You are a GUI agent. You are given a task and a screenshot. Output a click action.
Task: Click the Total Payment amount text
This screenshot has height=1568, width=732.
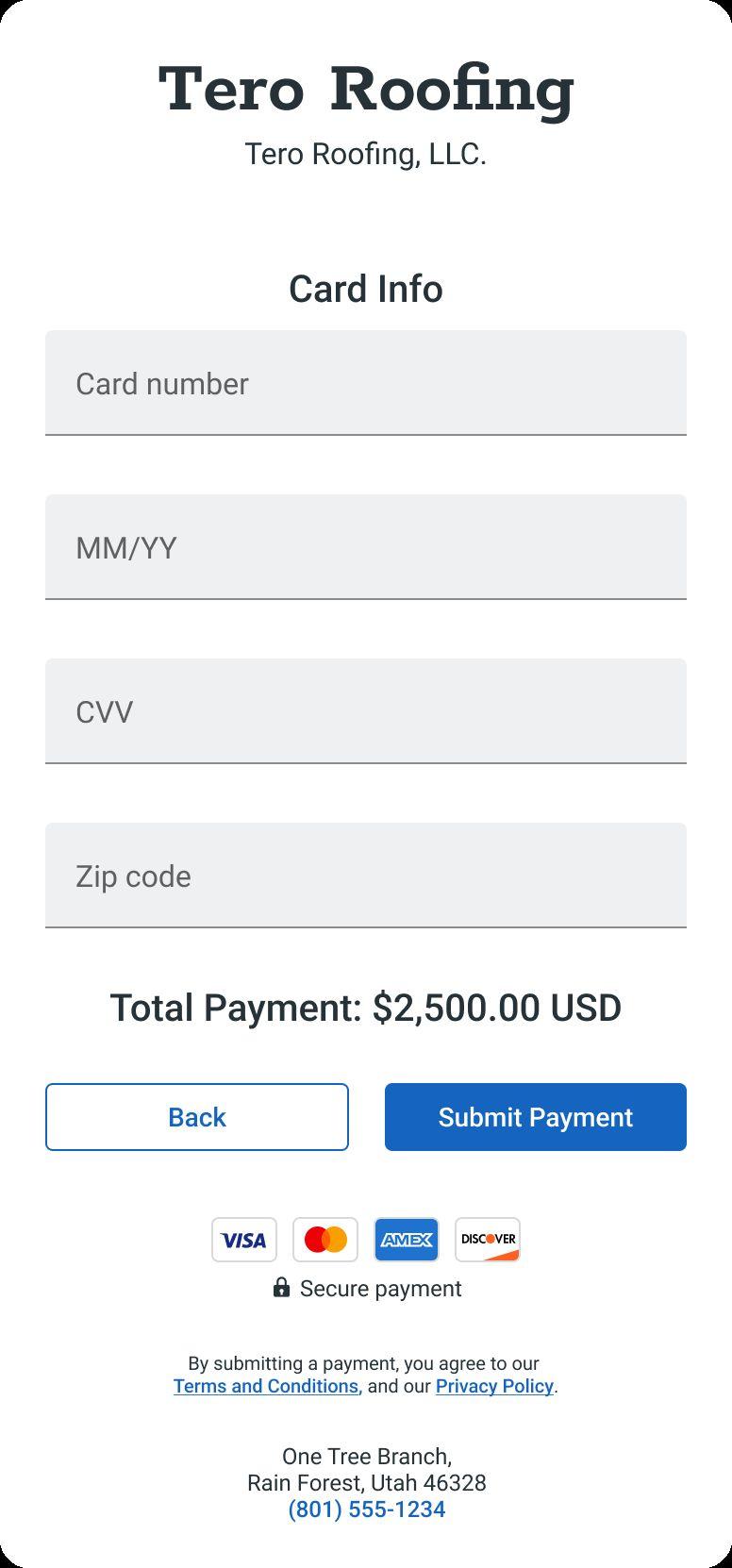coord(366,1008)
